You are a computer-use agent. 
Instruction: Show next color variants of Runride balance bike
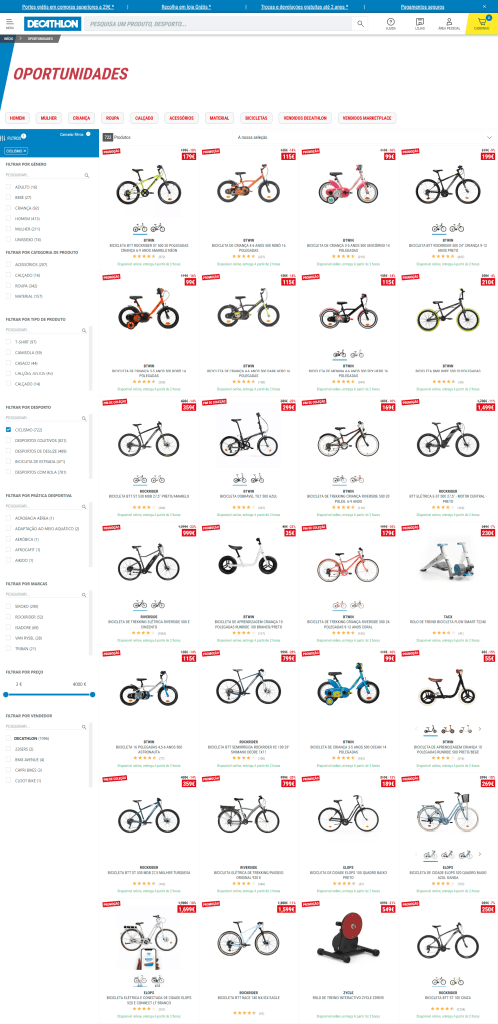click(480, 729)
